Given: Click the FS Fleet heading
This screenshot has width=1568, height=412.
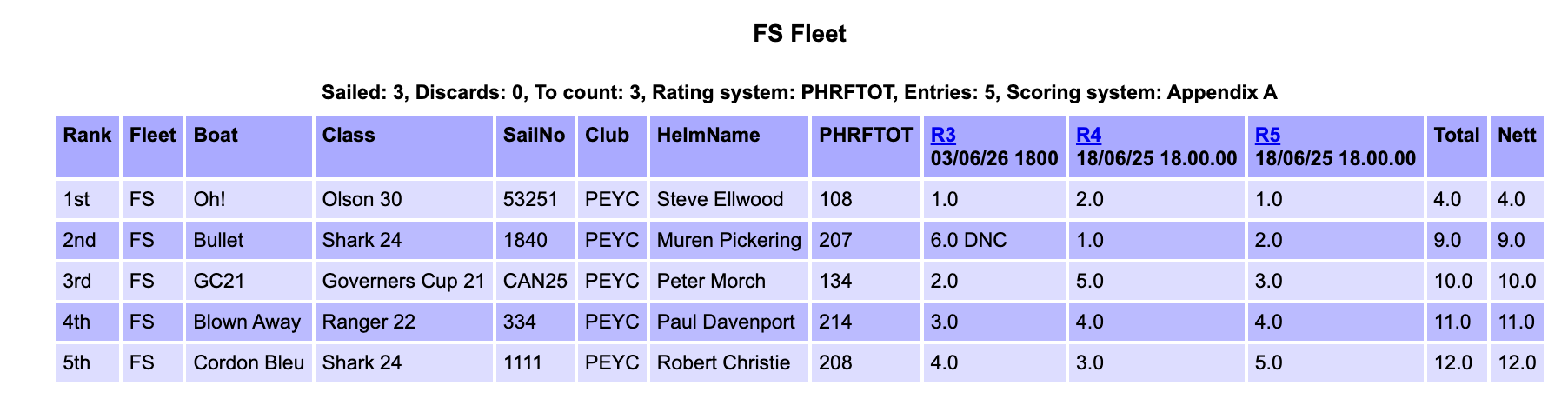Looking at the screenshot, I should [x=800, y=34].
